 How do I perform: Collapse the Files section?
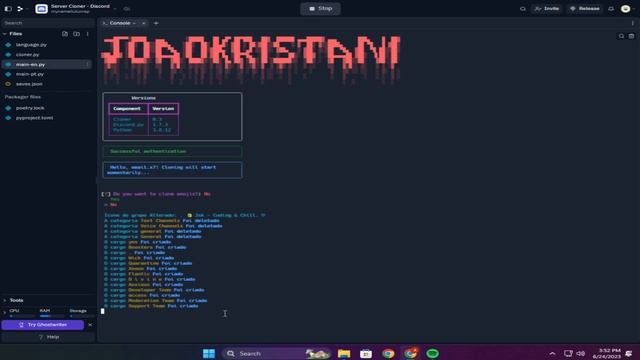point(4,34)
